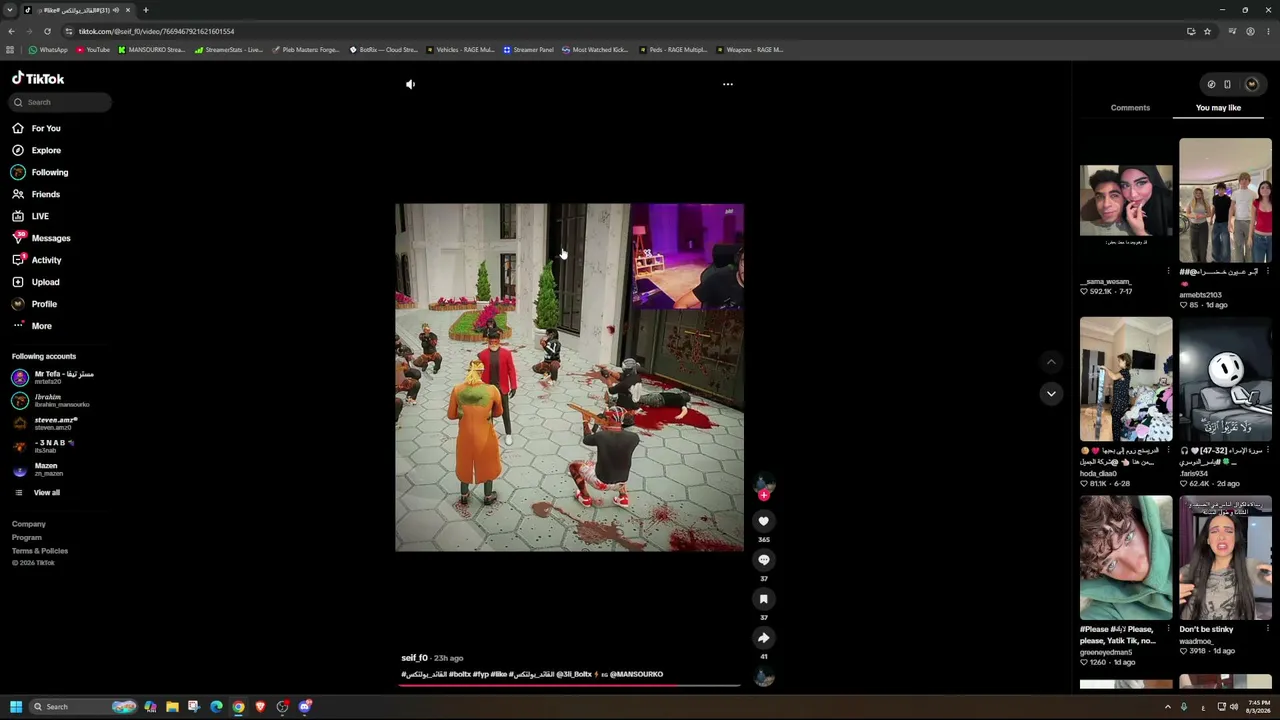
Task: Open the hoda_diaa0 recommended video thumbnail
Action: point(1126,379)
